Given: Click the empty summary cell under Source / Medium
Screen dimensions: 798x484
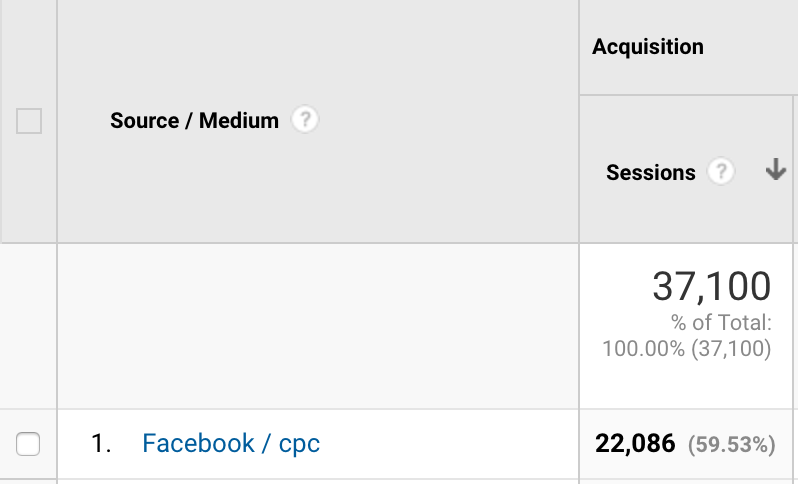Looking at the screenshot, I should click(318, 326).
